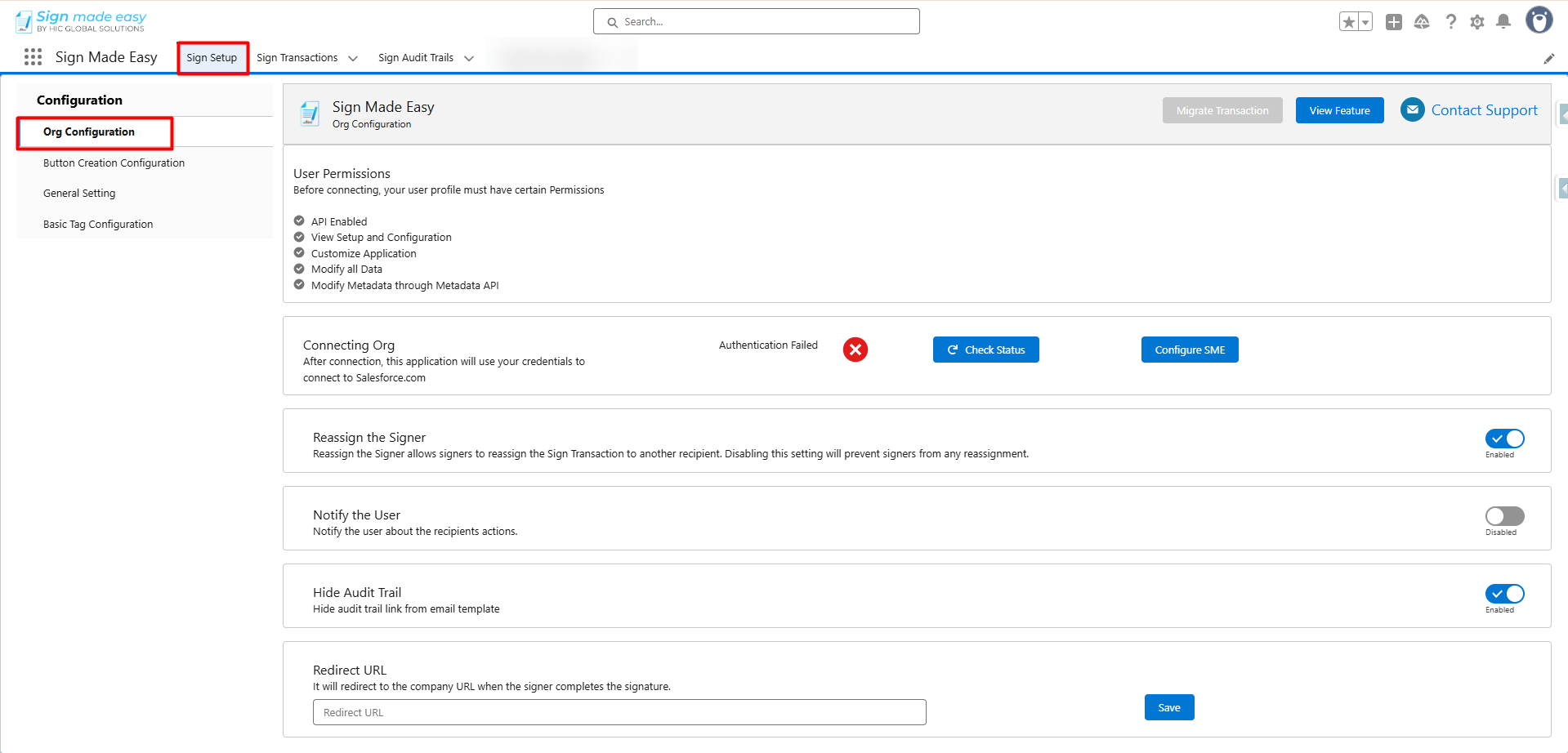Screen dimensions: 1568x753
Task: Open Global Actions plus icon
Action: point(1394,22)
